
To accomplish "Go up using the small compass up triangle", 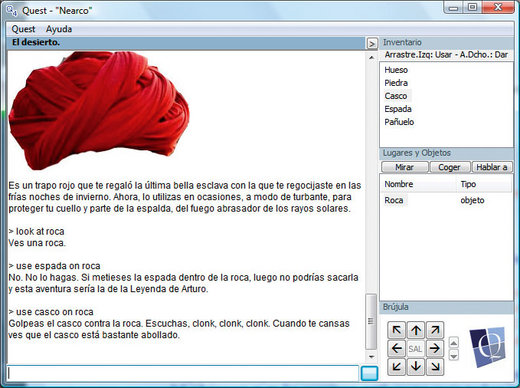I will (454, 343).
